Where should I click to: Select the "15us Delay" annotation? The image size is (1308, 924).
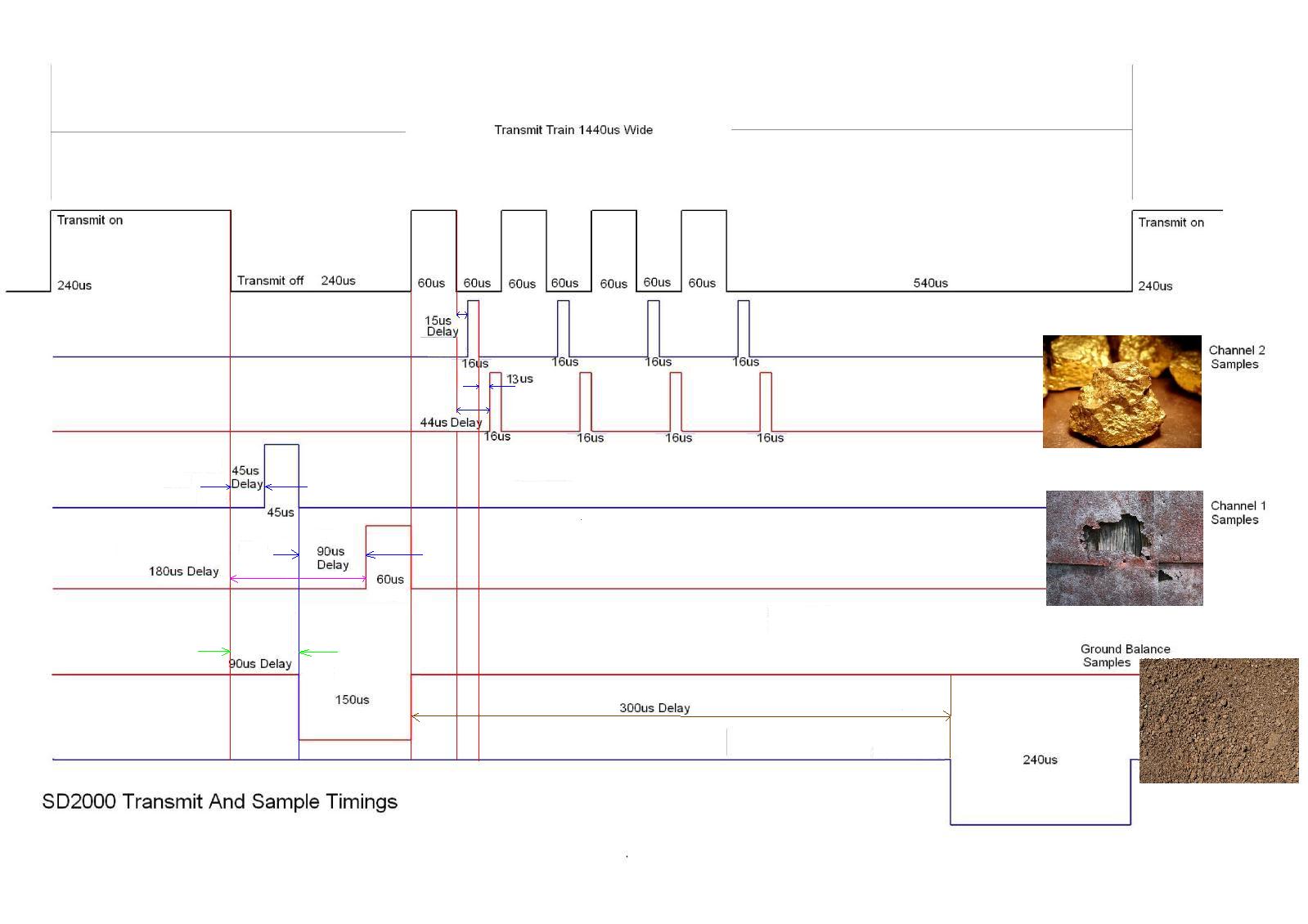pyautogui.click(x=442, y=325)
